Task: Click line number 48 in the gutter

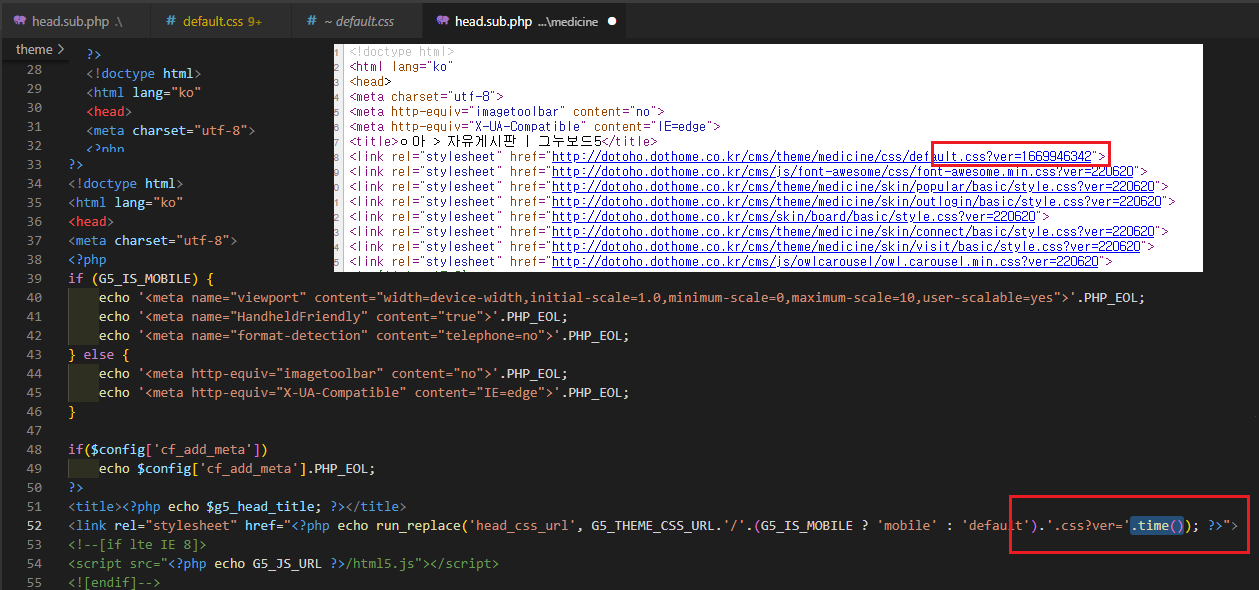Action: 34,450
